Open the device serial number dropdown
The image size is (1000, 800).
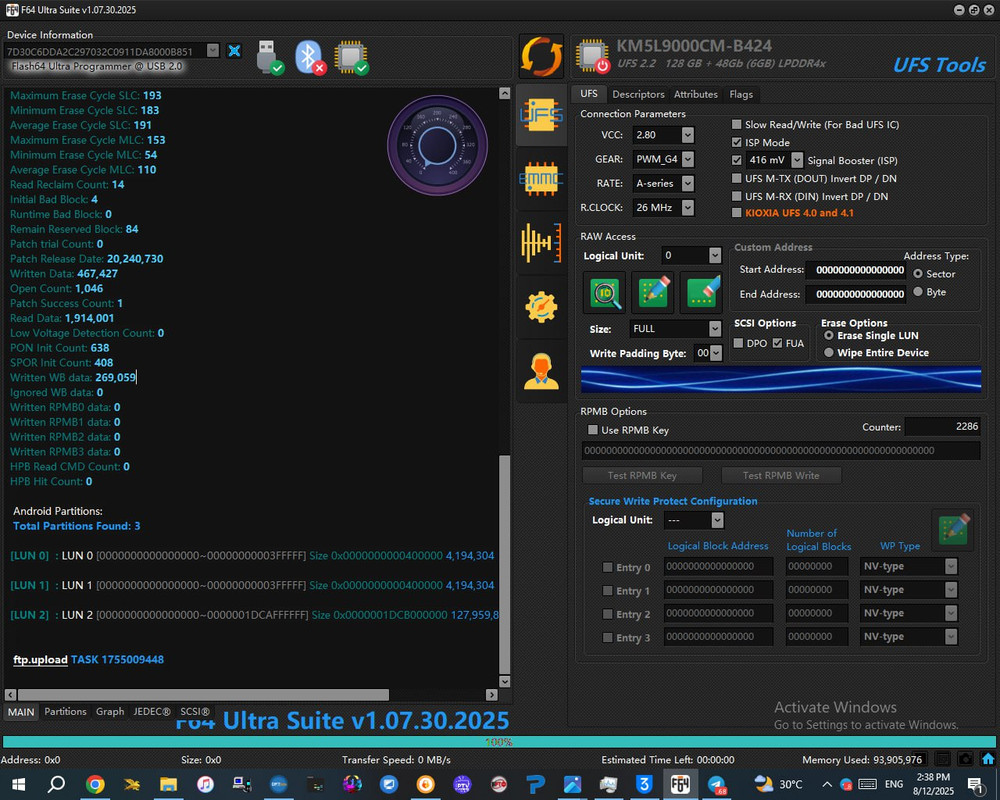[213, 51]
